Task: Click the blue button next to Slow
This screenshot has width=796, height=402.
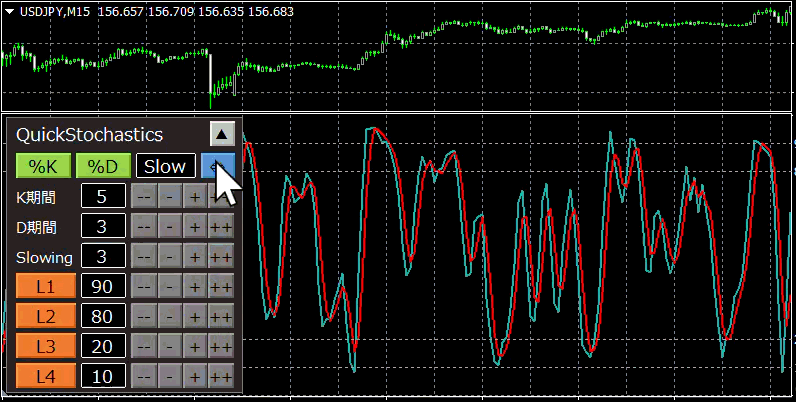Action: coord(218,166)
